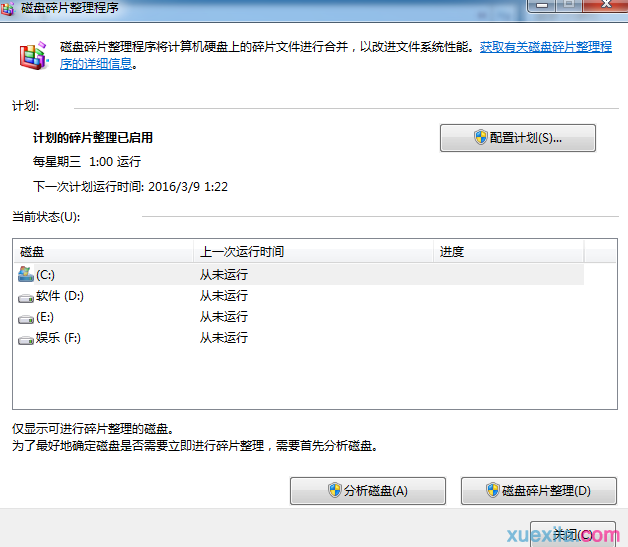
Task: Click the next run time 2016/3/9 1:22
Action: tap(188, 187)
